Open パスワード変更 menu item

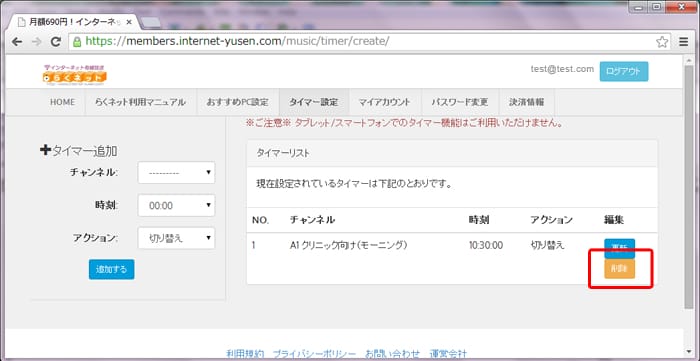coord(460,102)
